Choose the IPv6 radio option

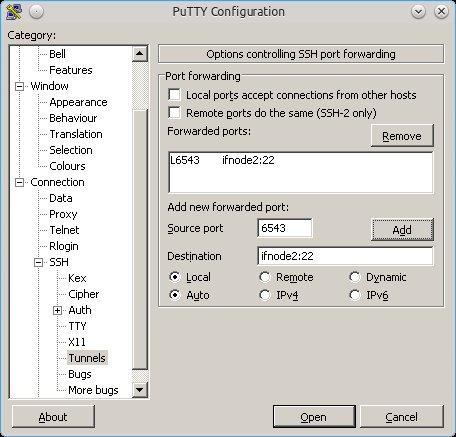[355, 295]
